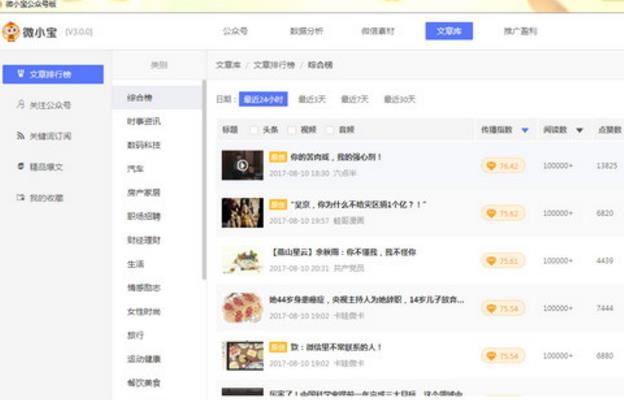The height and width of the screenshot is (400, 624).
Task: Click thumbnail of the 余秋雨 article
Action: point(242,260)
